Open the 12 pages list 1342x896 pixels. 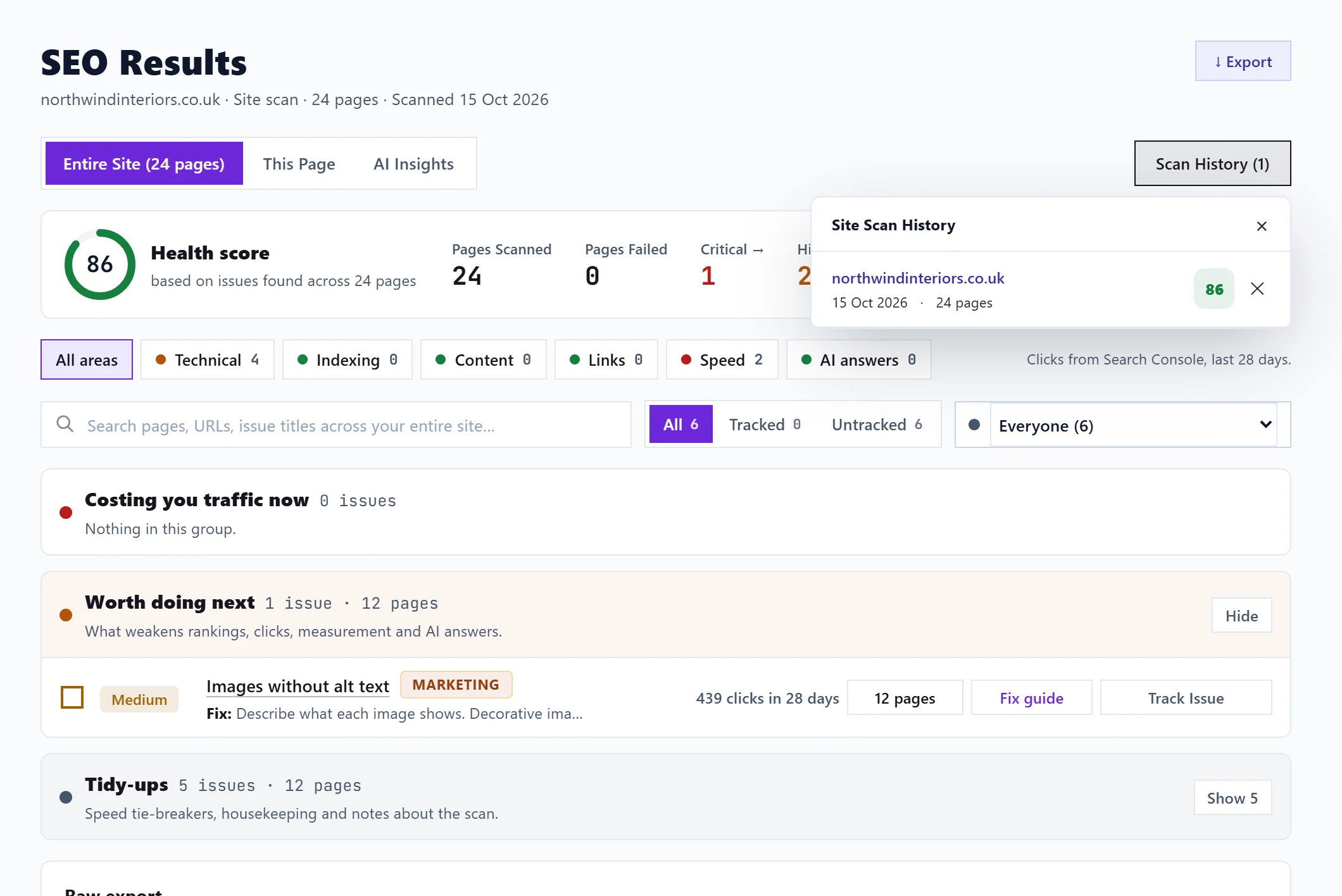(905, 697)
